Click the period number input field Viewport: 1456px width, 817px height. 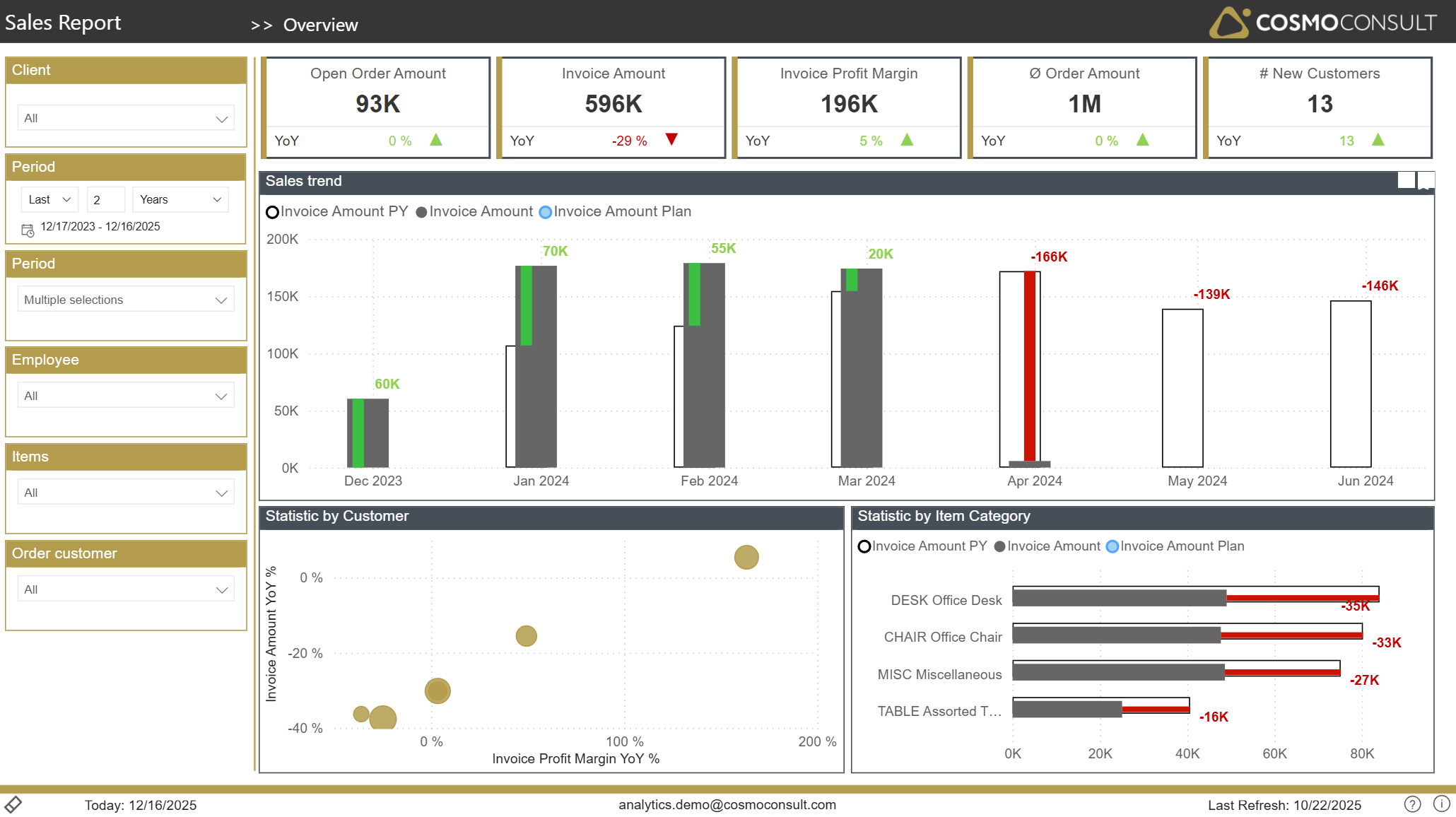click(x=105, y=200)
